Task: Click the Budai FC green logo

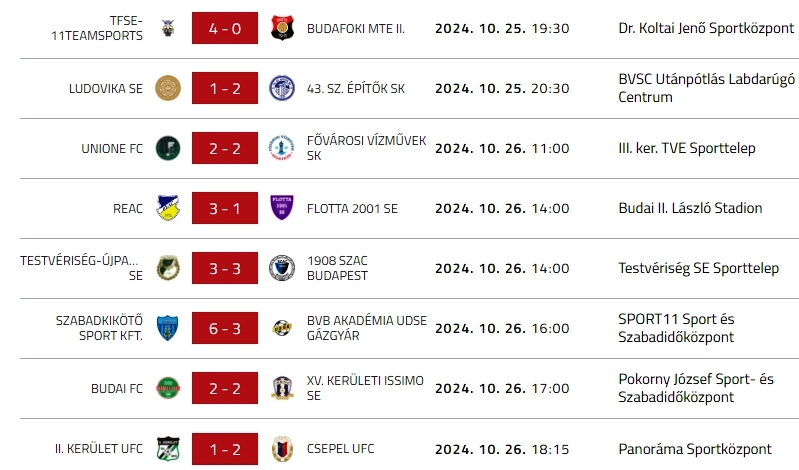Action: (x=167, y=388)
